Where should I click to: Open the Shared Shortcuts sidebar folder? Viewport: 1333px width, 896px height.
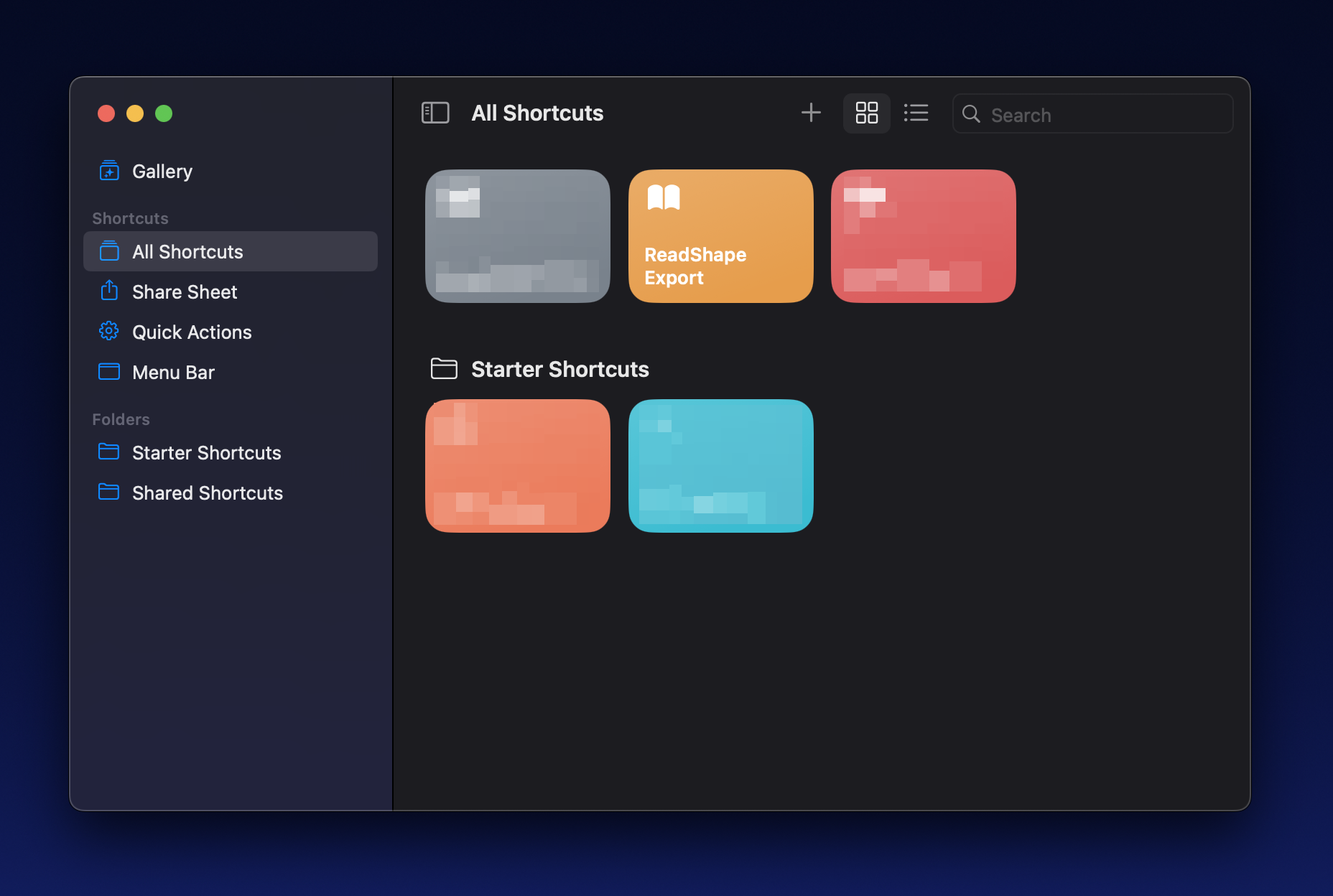pyautogui.click(x=207, y=493)
